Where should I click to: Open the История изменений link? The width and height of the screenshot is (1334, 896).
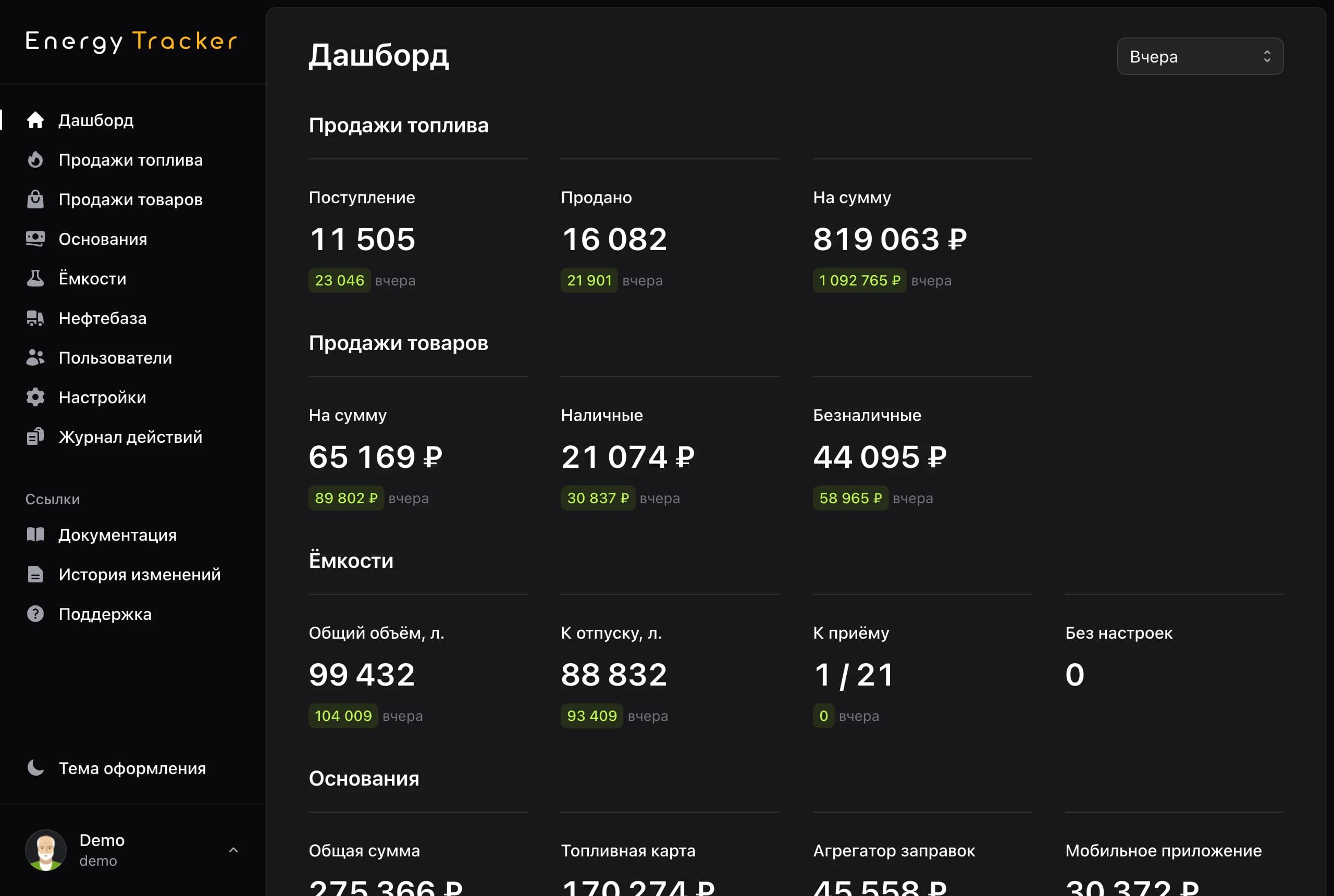pyautogui.click(x=140, y=574)
